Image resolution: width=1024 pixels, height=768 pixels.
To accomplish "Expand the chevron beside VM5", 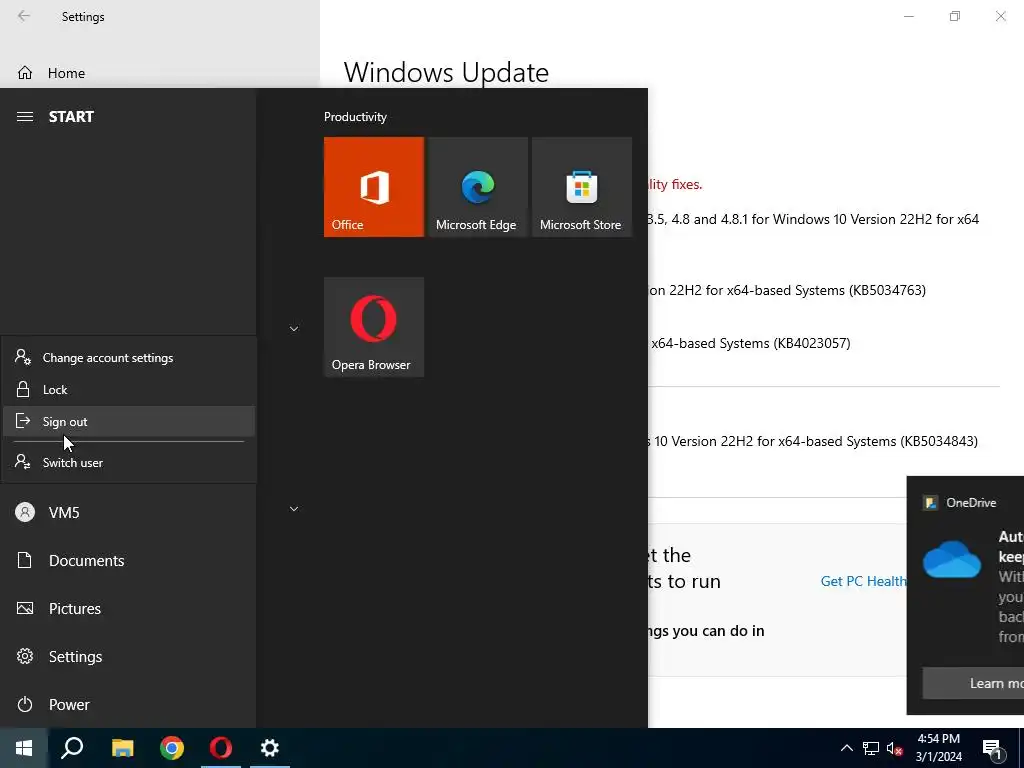I will click(x=294, y=509).
